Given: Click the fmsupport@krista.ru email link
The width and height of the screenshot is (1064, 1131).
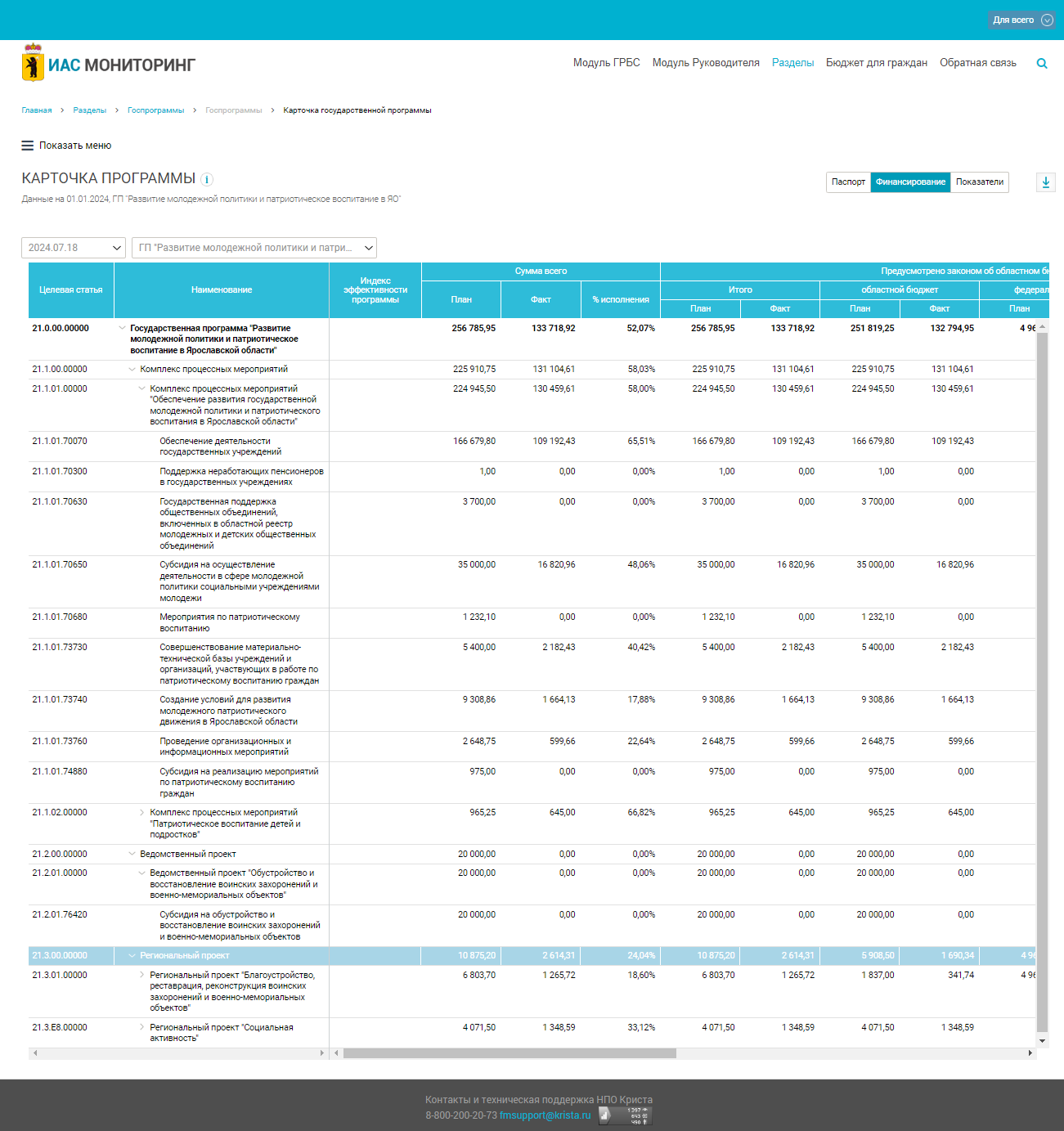Looking at the screenshot, I should [545, 1115].
